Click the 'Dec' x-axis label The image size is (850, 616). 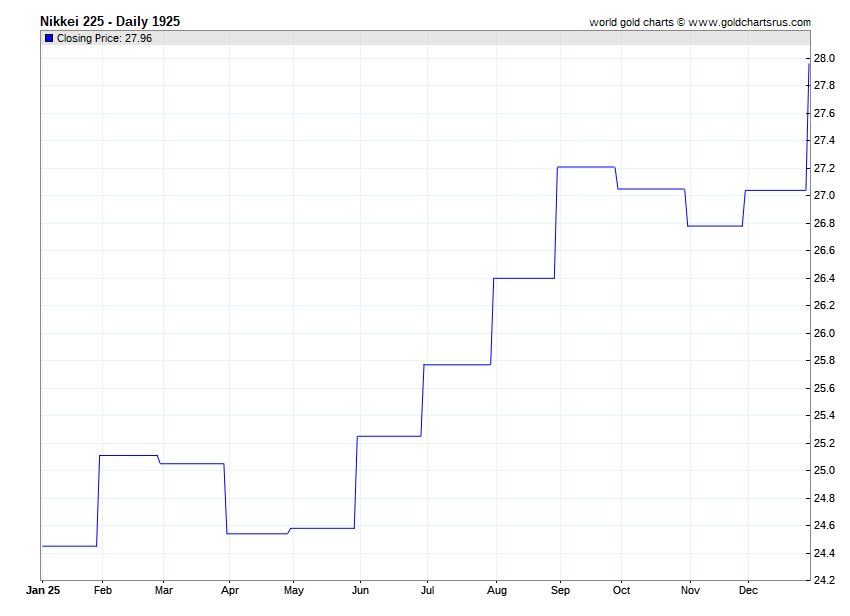pos(748,590)
